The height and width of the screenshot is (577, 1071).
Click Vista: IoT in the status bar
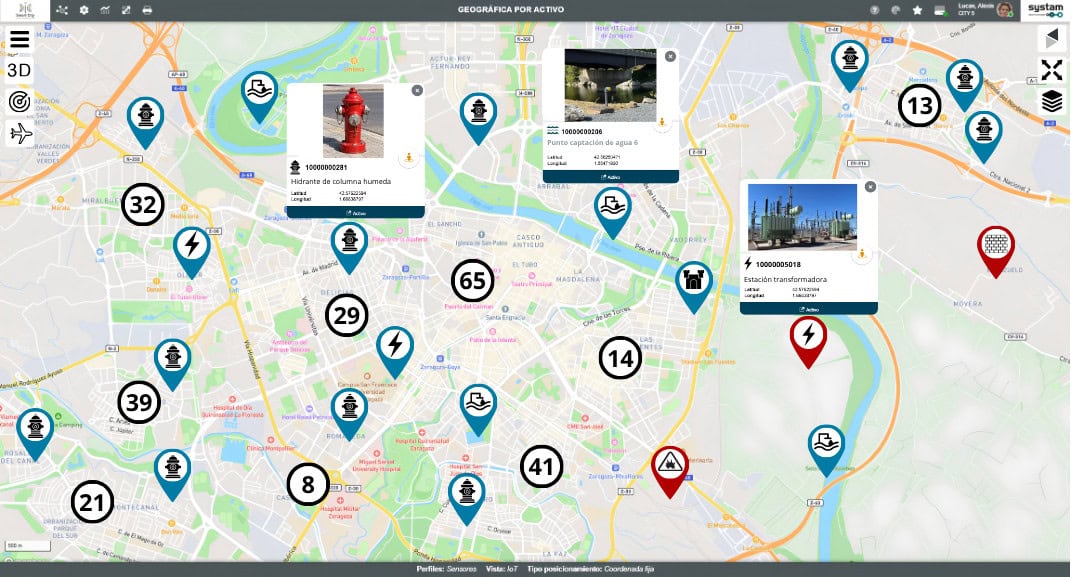click(x=501, y=569)
